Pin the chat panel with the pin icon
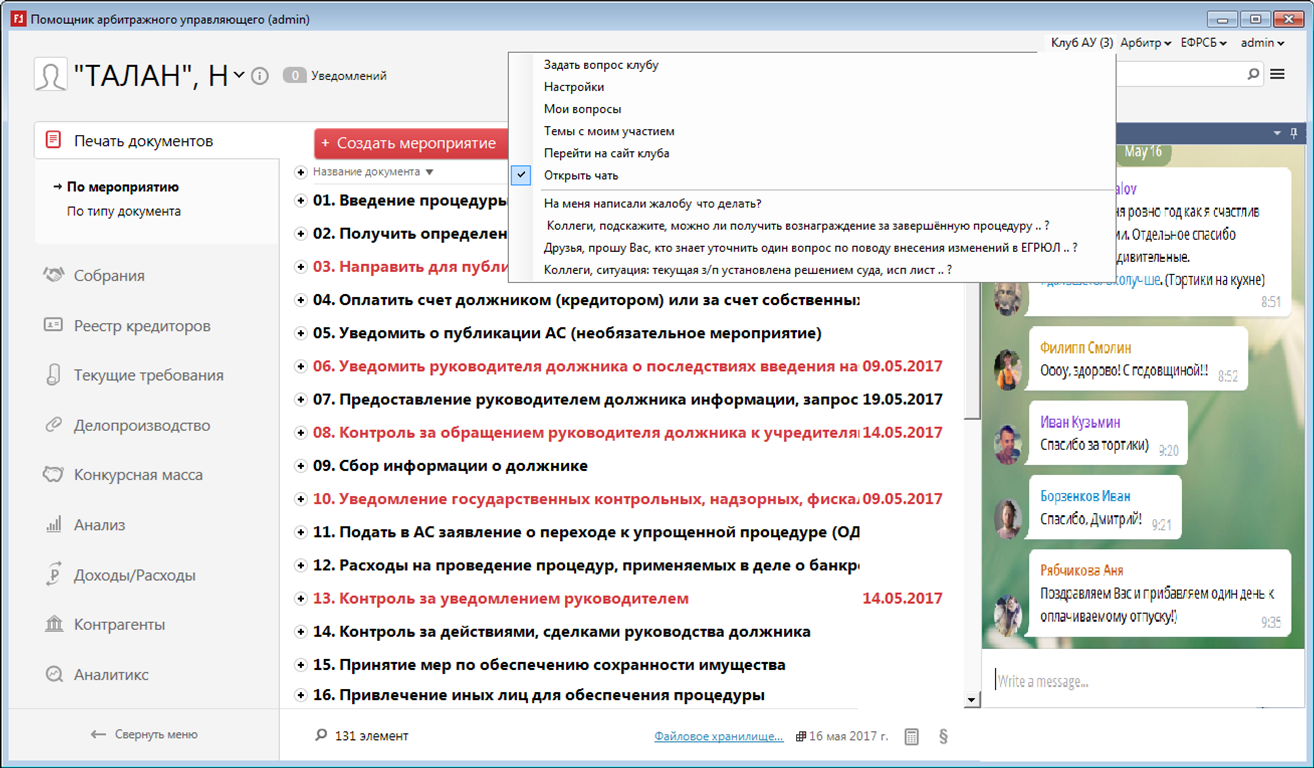 coord(1294,133)
